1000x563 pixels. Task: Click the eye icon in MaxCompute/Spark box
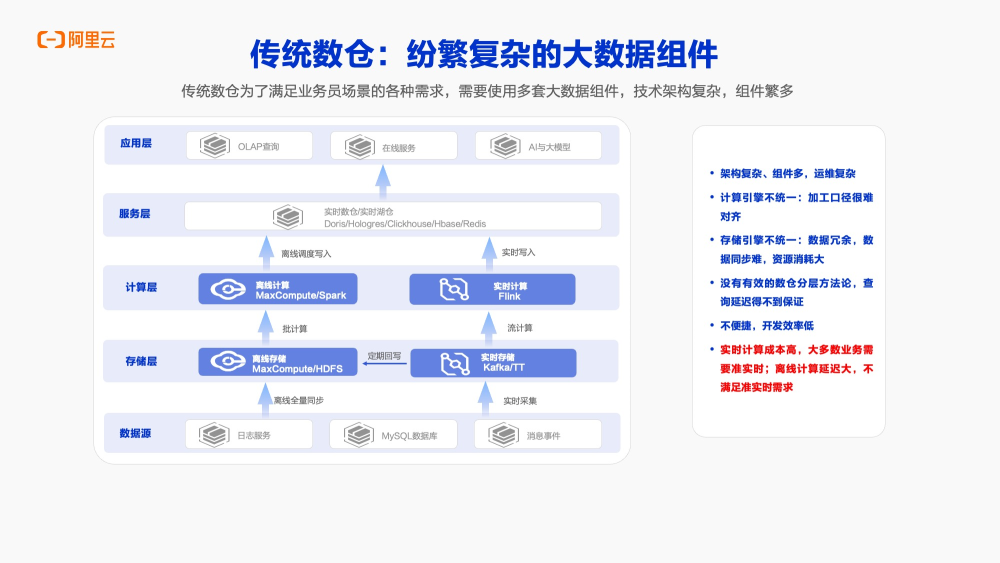(x=228, y=289)
